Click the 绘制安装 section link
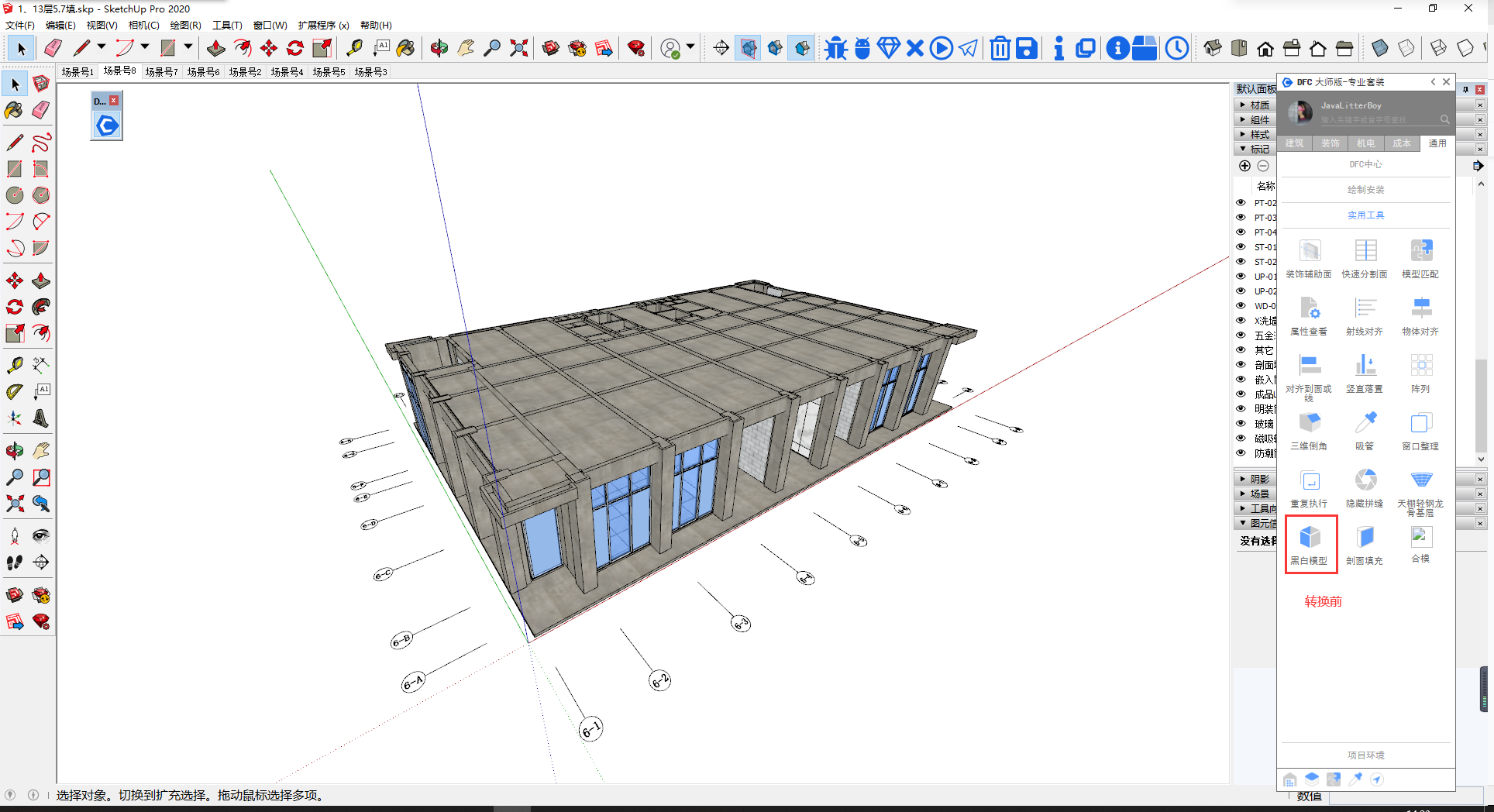The image size is (1494, 812). tap(1365, 190)
